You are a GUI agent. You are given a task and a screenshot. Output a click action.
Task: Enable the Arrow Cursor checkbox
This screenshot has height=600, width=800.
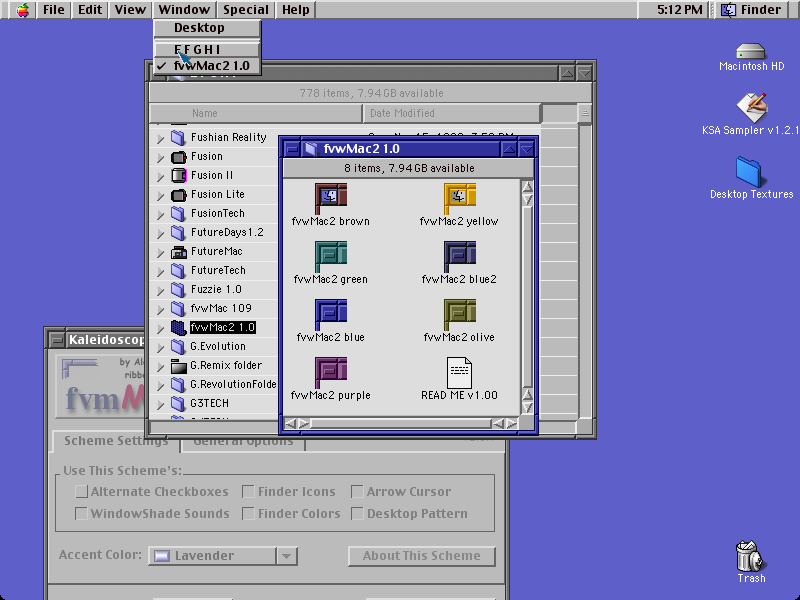tap(357, 491)
